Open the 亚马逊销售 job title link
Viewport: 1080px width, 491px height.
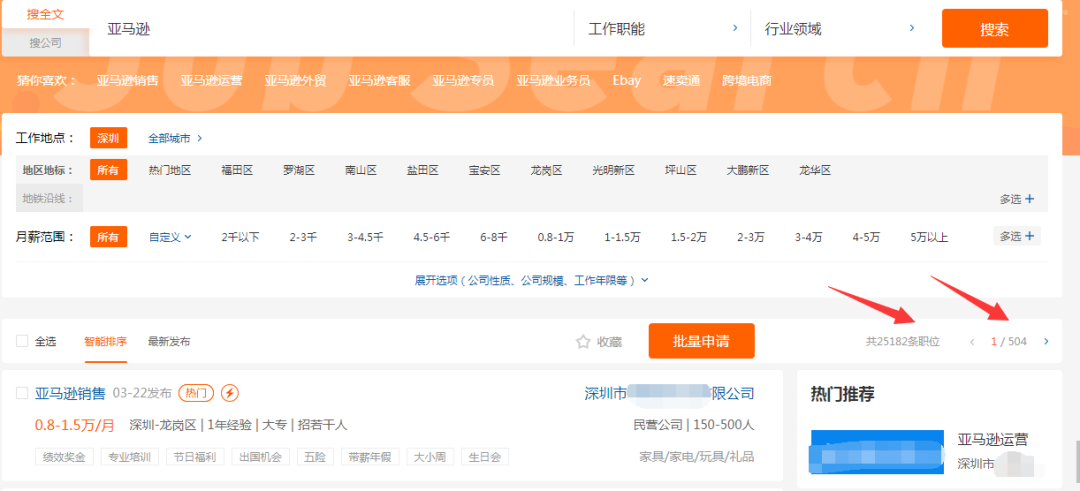pos(70,393)
